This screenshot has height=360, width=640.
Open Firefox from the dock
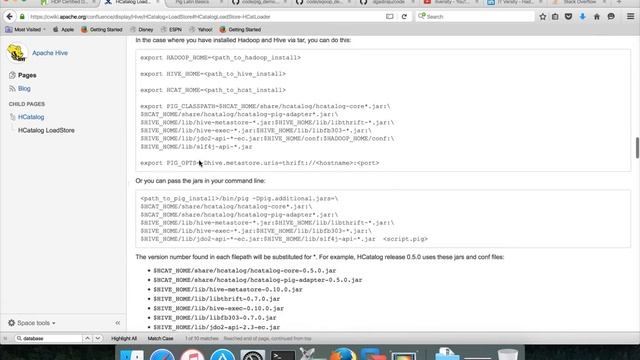[343, 354]
